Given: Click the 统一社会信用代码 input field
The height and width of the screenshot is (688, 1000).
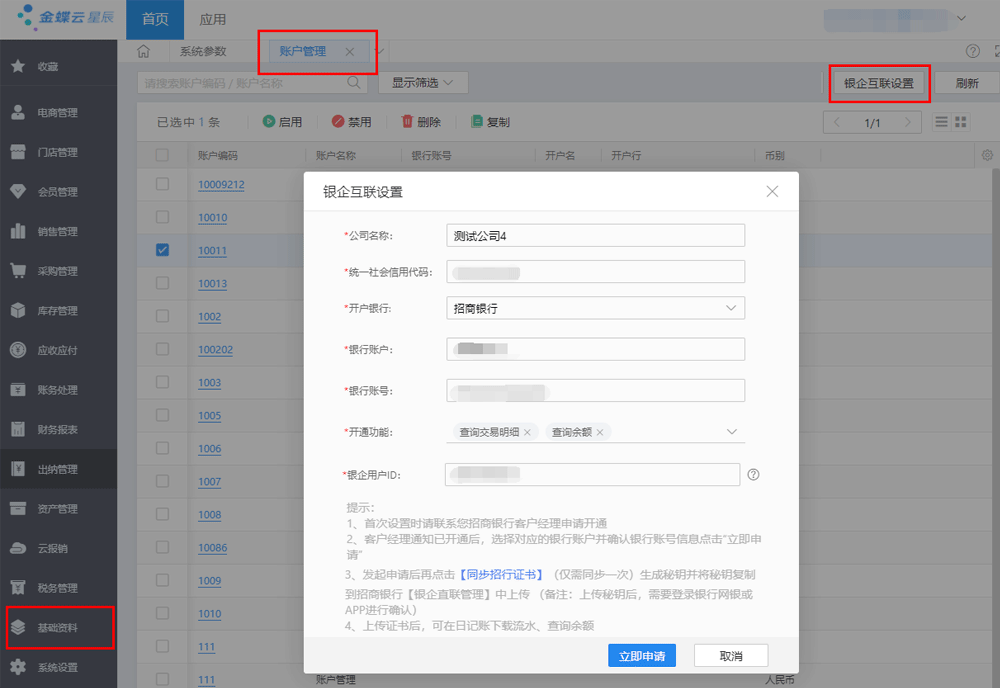Looking at the screenshot, I should point(596,272).
